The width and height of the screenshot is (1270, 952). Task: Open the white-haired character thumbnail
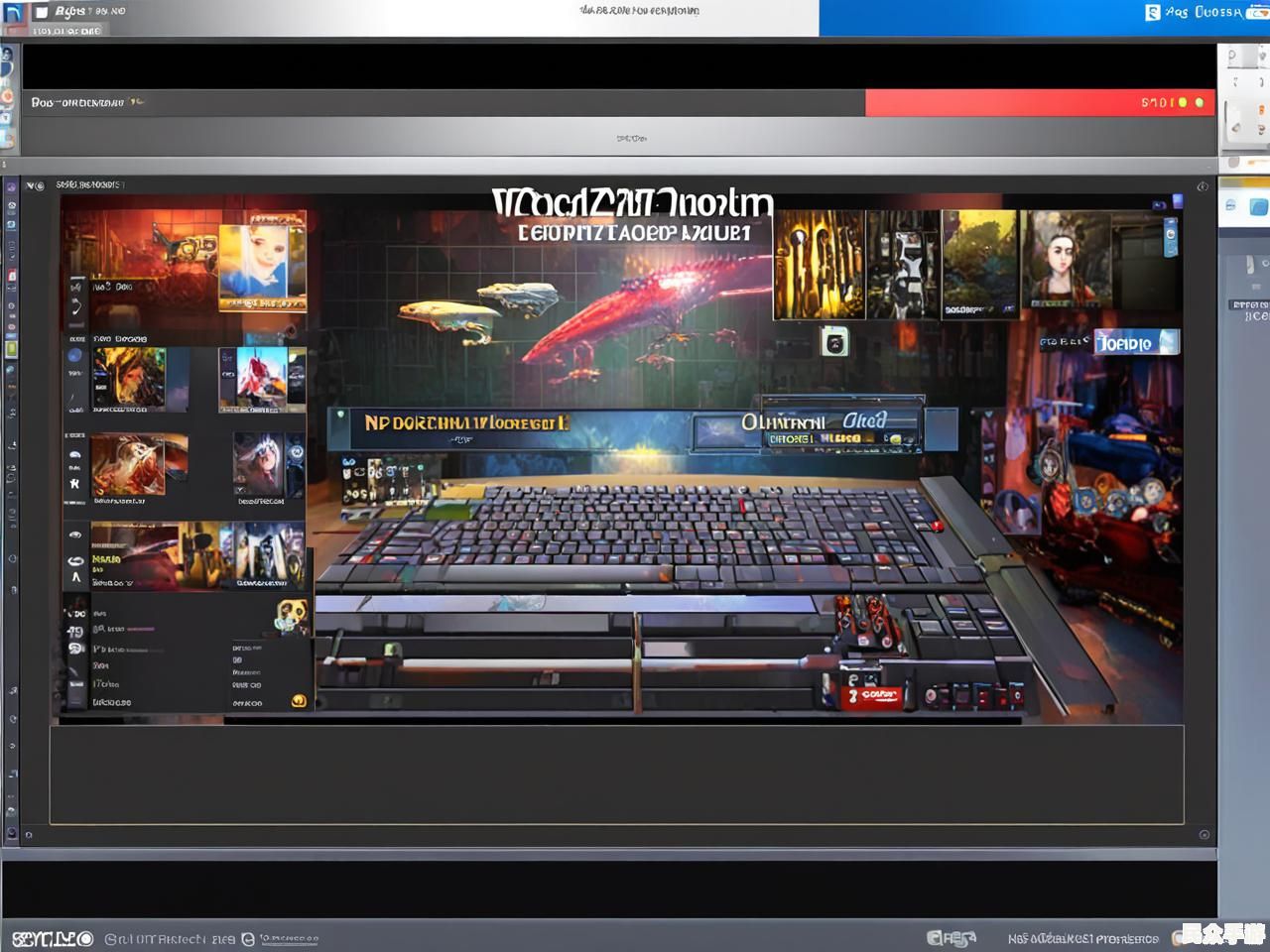pyautogui.click(x=259, y=465)
